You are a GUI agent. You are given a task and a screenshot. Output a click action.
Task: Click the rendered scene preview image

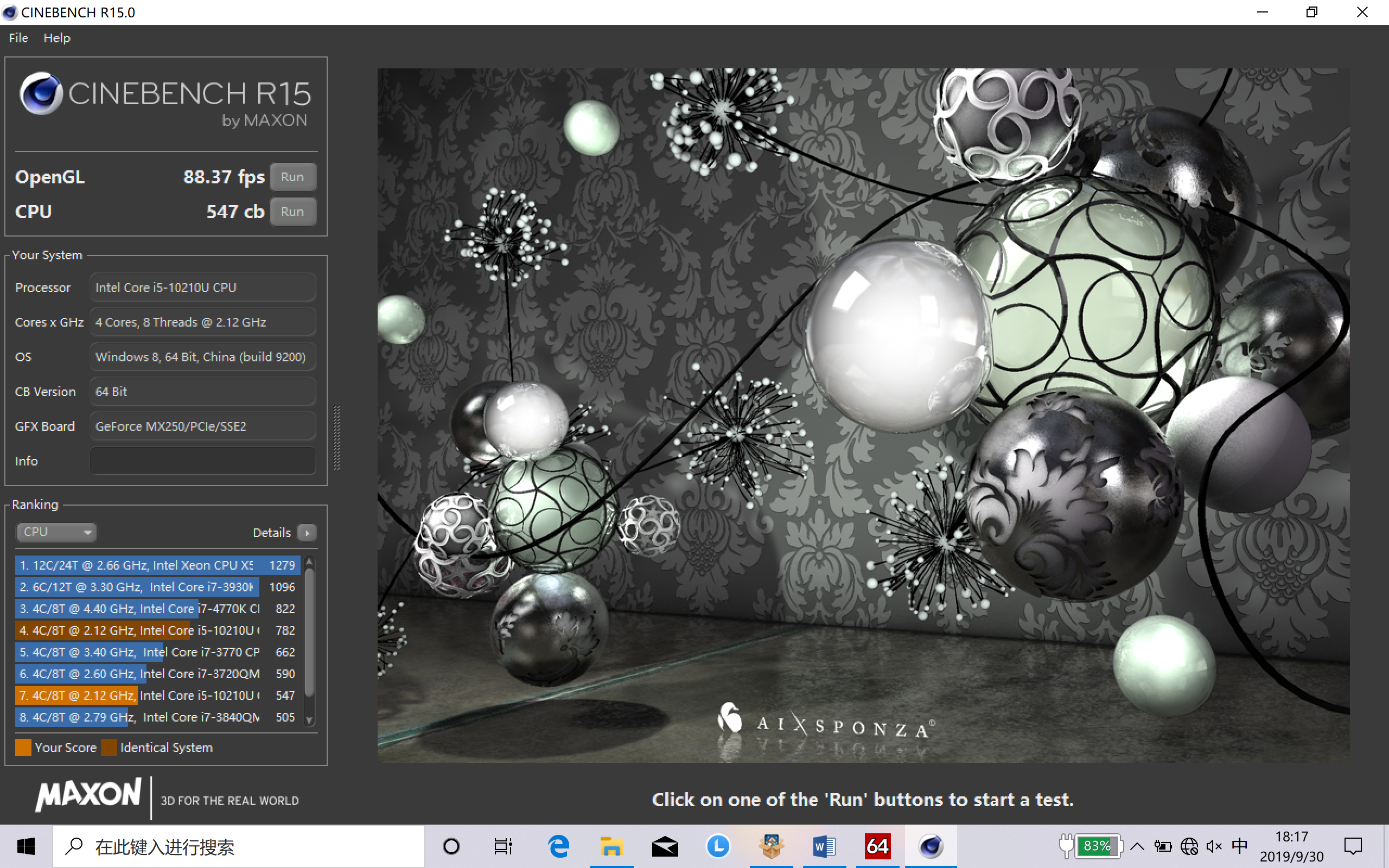[x=863, y=415]
